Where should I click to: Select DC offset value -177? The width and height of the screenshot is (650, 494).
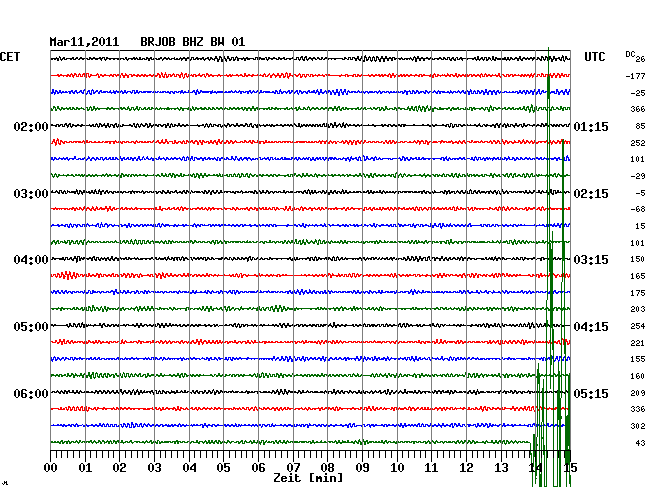point(635,76)
